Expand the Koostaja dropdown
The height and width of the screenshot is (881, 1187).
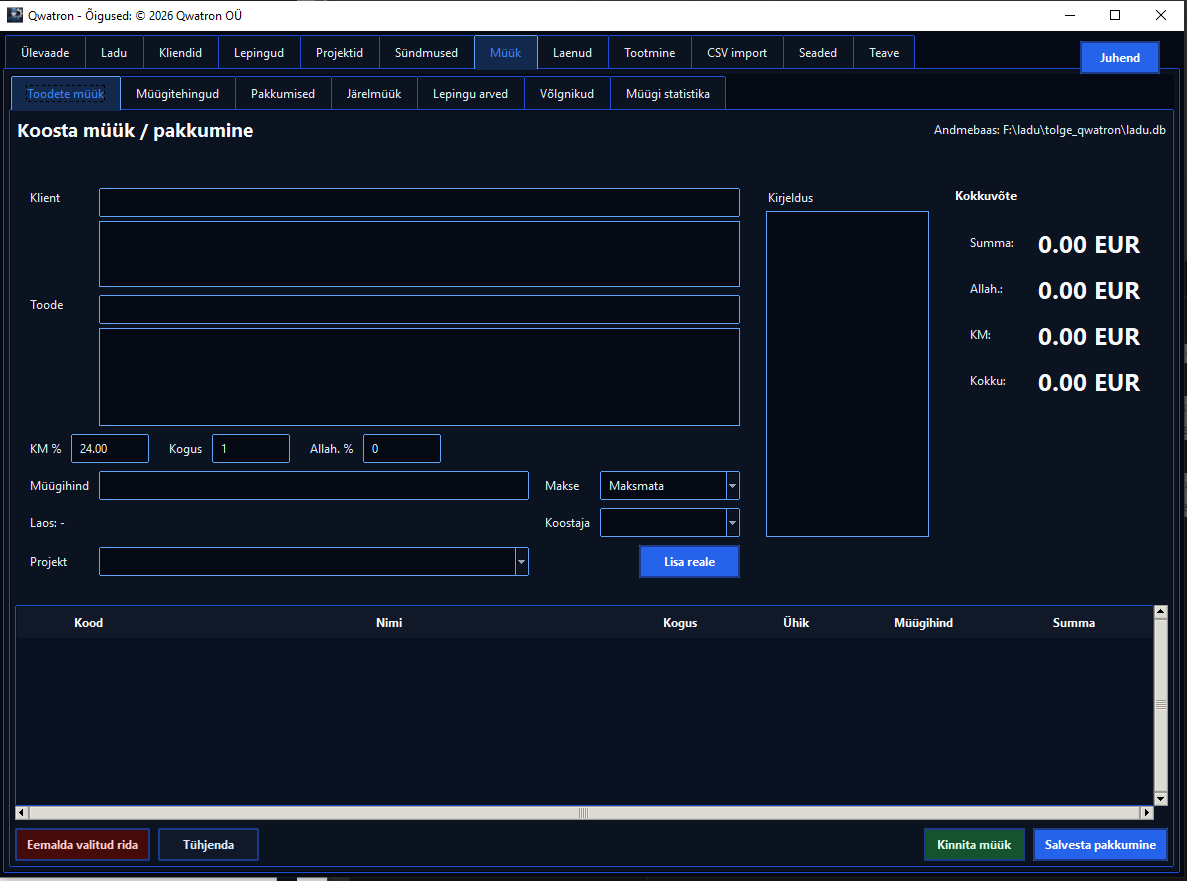[x=732, y=523]
